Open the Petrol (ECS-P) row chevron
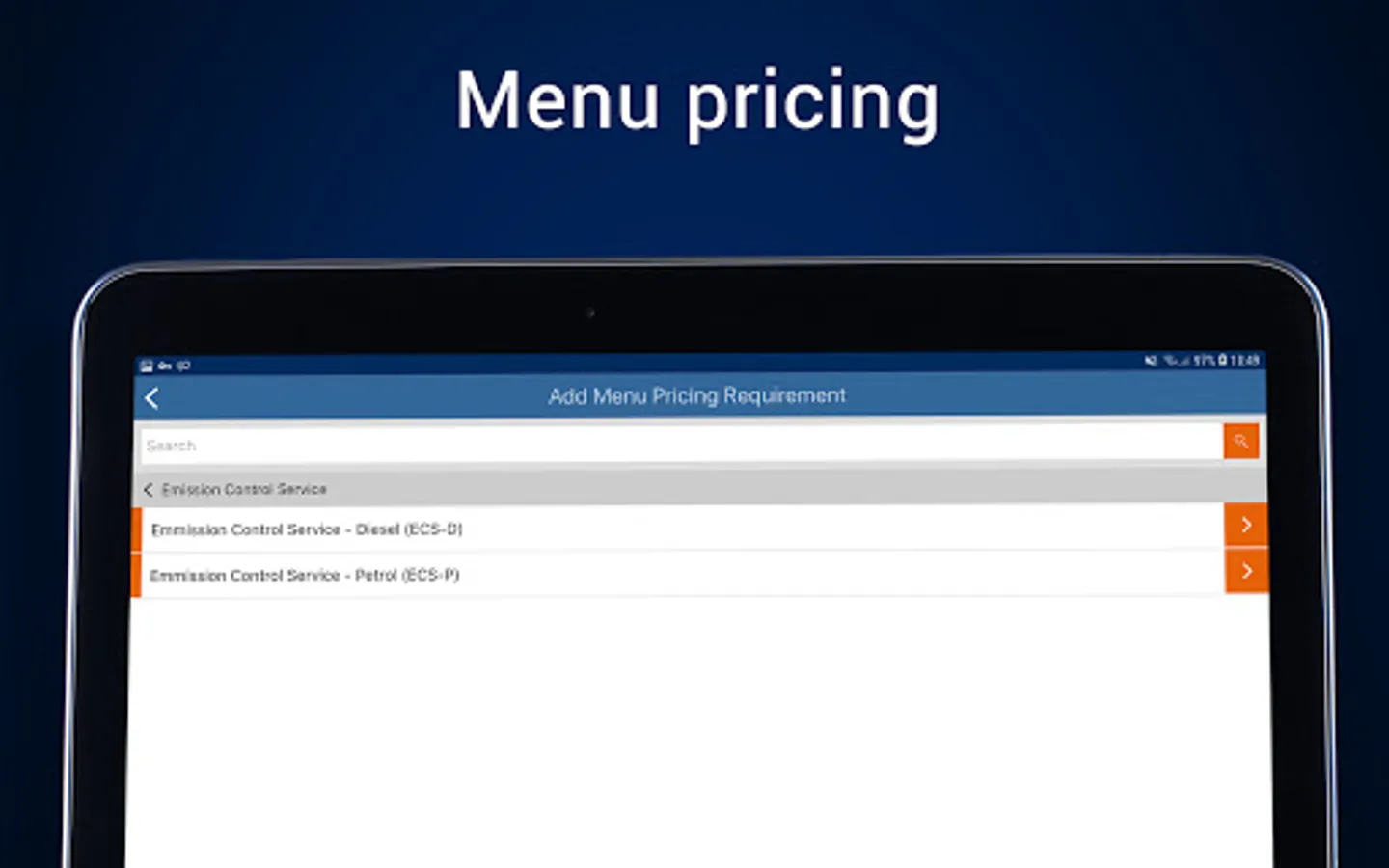Screen dimensions: 1389x868 1246,571
